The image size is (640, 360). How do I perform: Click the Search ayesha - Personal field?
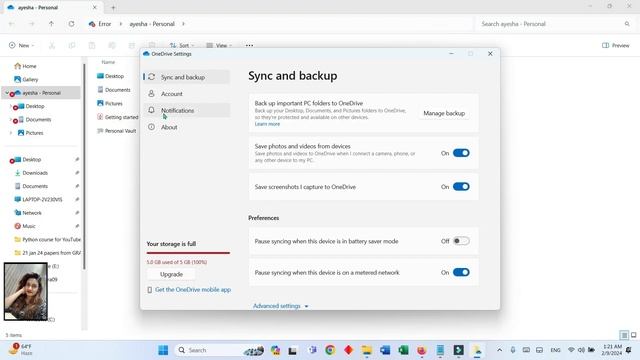click(x=555, y=24)
